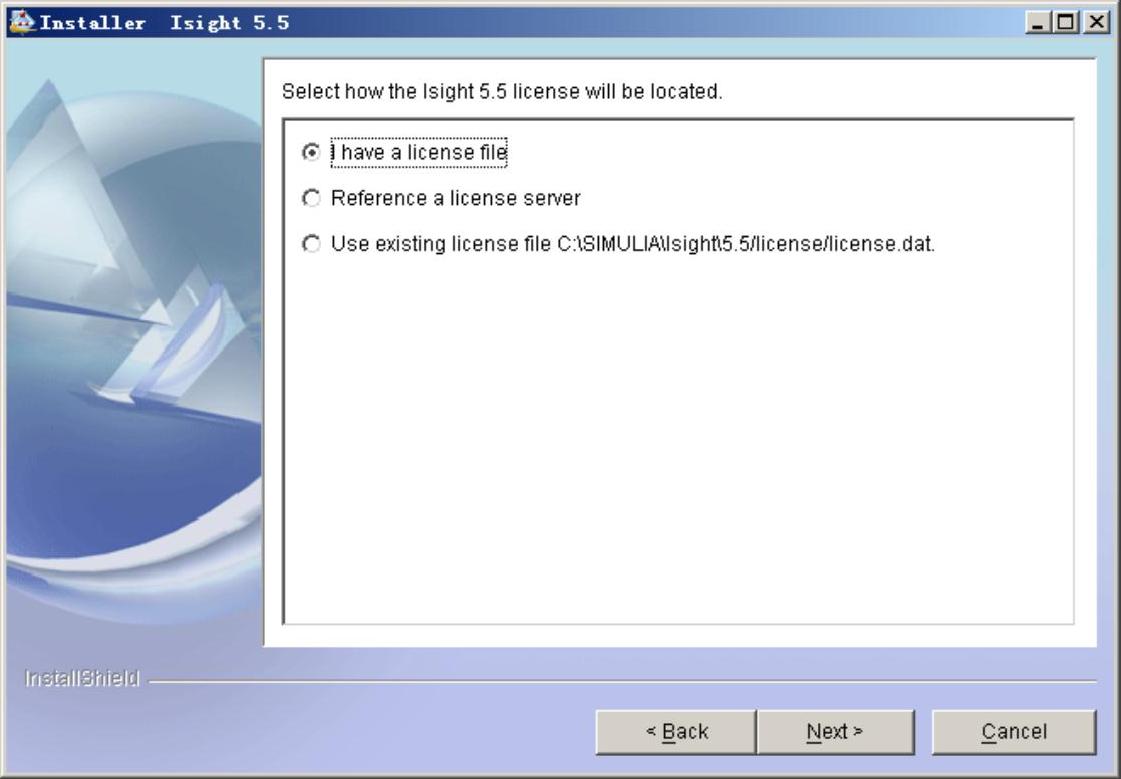
Task: Click the InstallShield branding label
Action: coord(82,678)
